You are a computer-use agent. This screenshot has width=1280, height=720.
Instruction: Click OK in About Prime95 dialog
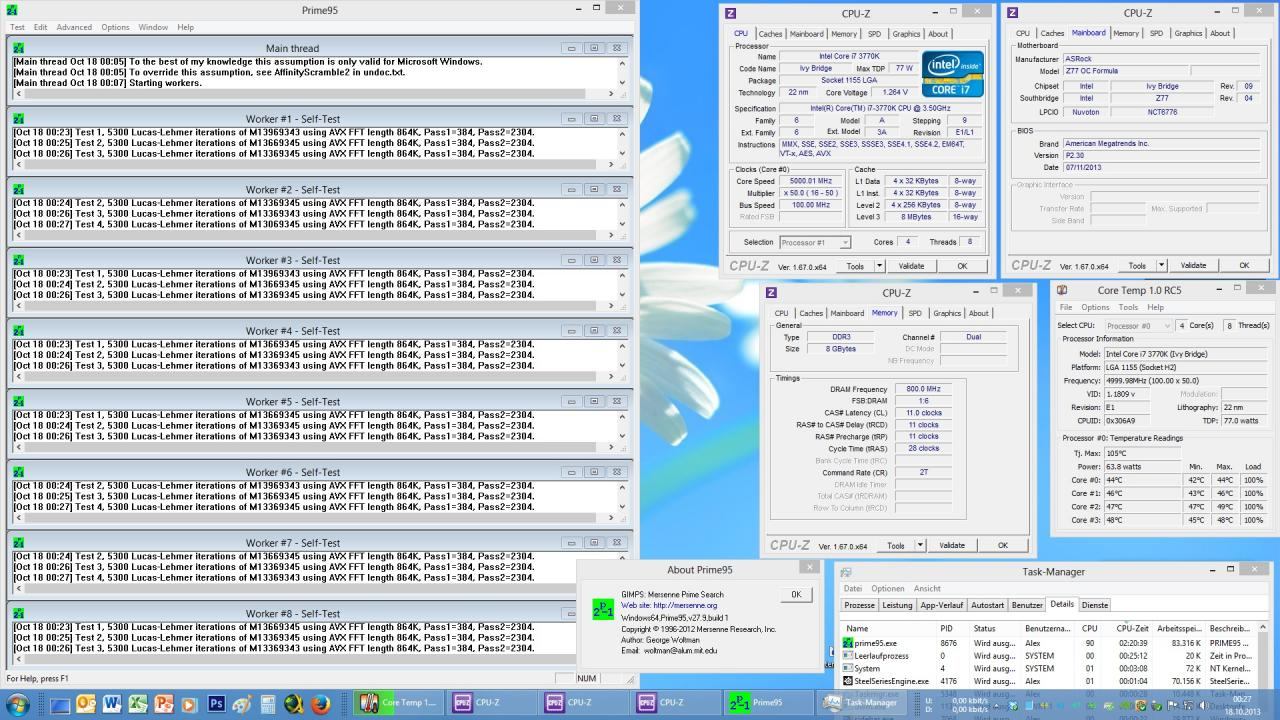pyautogui.click(x=796, y=594)
